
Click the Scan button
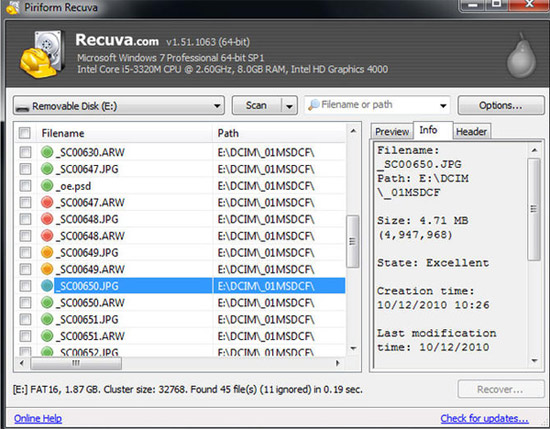257,106
